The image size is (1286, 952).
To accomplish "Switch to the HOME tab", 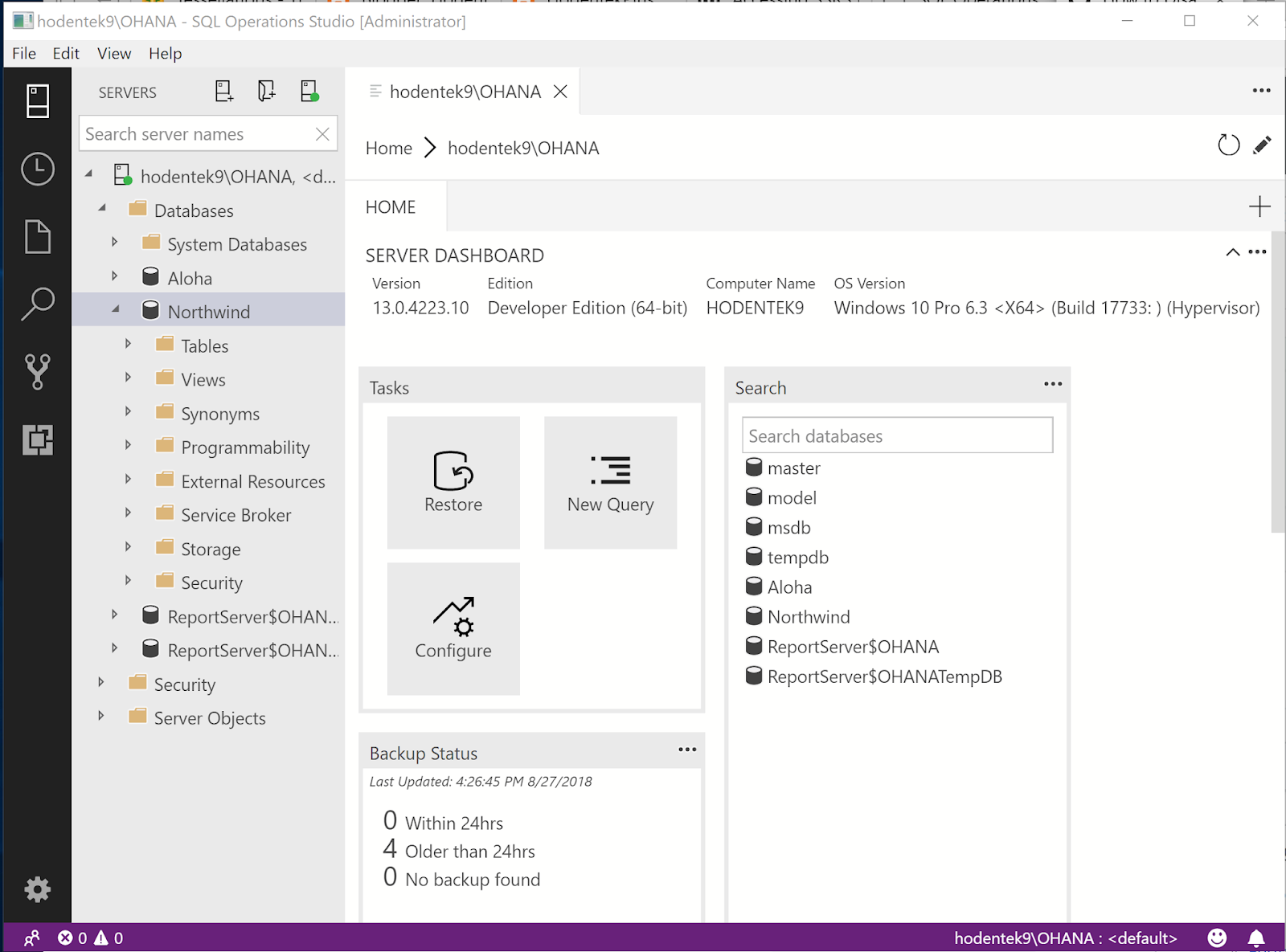I will [x=391, y=206].
